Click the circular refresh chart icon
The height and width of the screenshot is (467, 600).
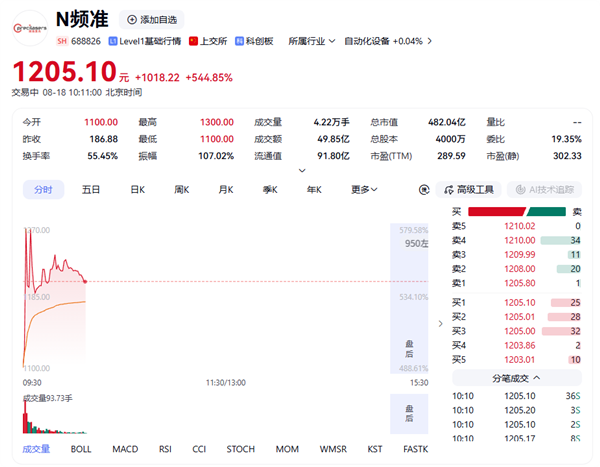[x=424, y=189]
